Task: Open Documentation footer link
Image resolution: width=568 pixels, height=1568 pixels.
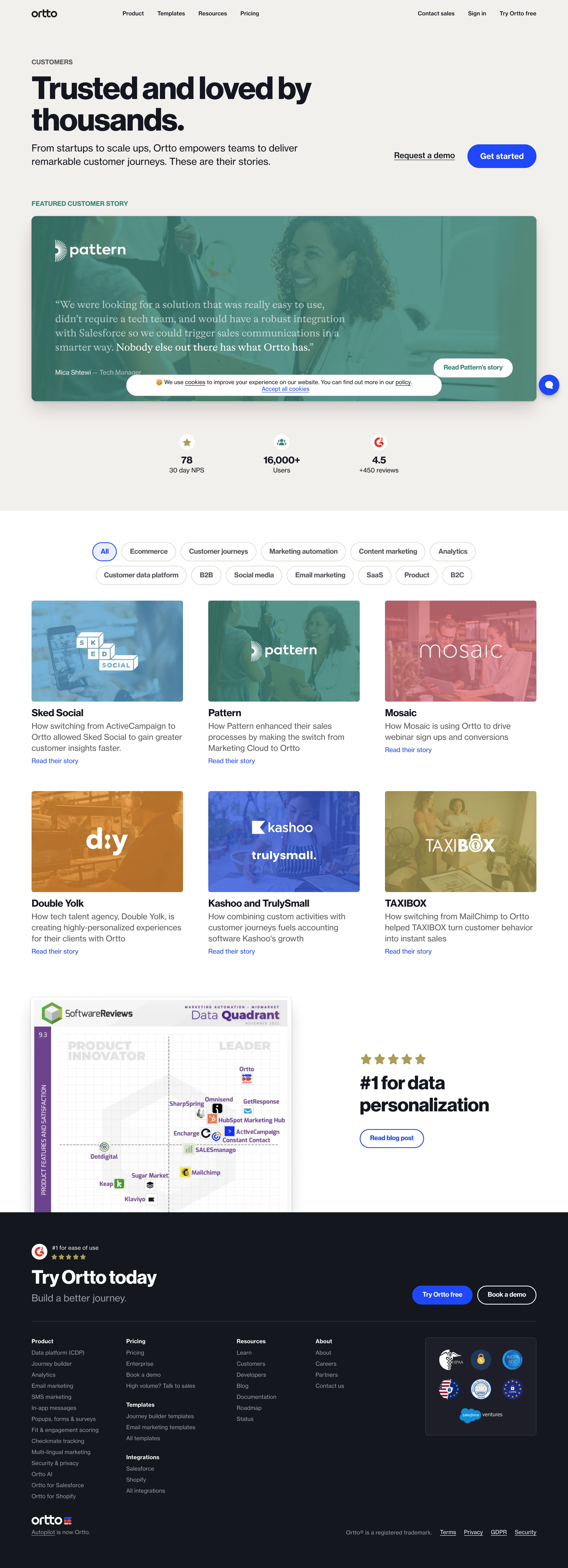Action: pos(256,1397)
